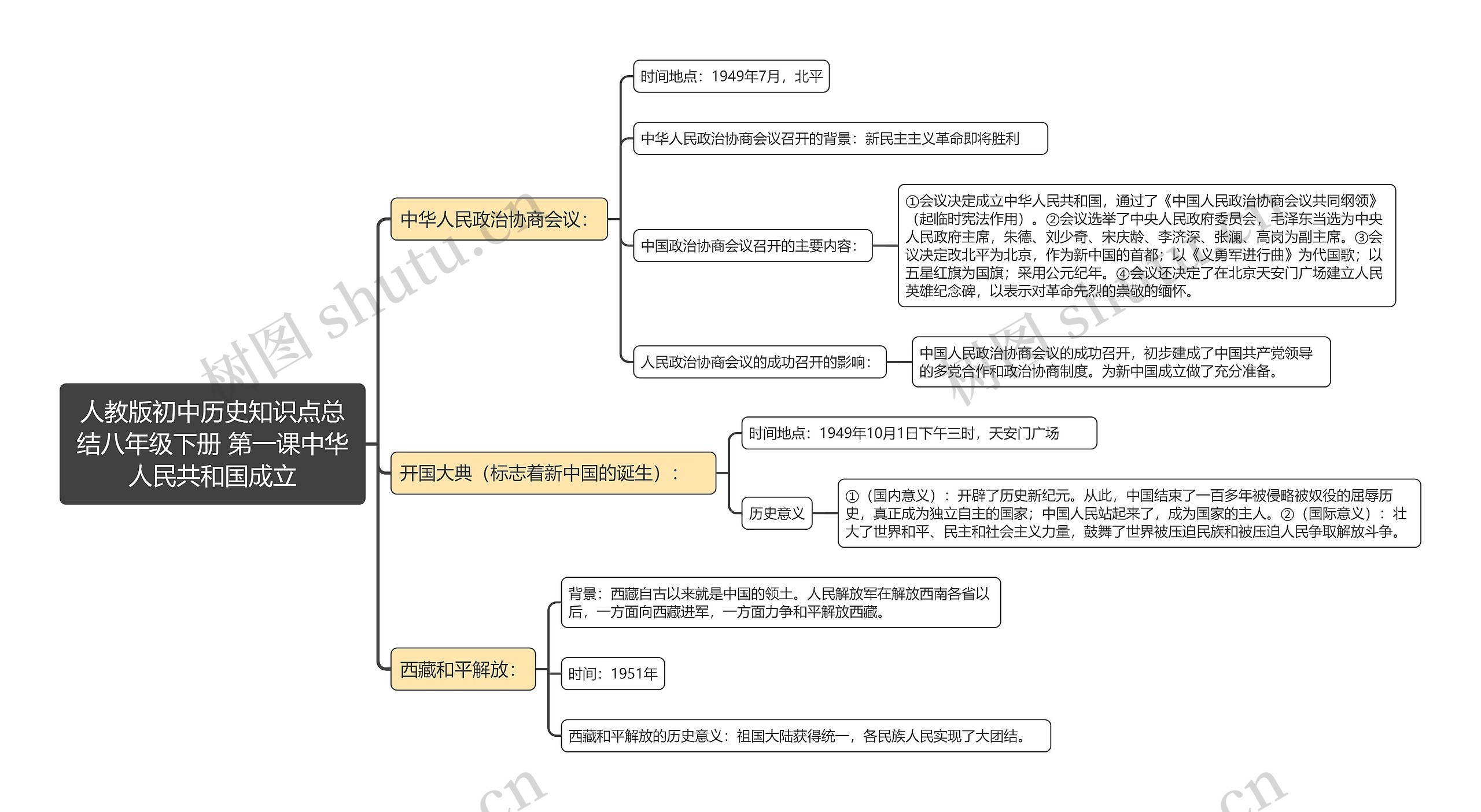Screen dimensions: 1481x812
Task: Select the 开国大典（标志着新中国的诞生） branch node
Action: [x=553, y=473]
